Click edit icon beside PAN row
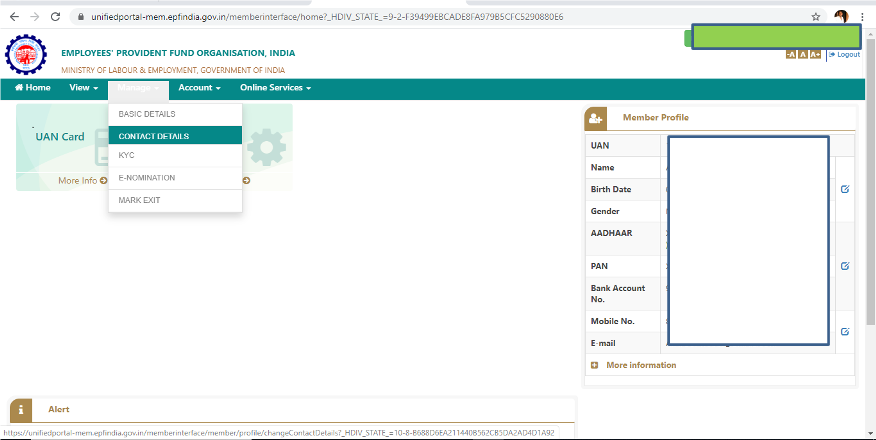Viewport: 876px width, 440px height. 845,266
